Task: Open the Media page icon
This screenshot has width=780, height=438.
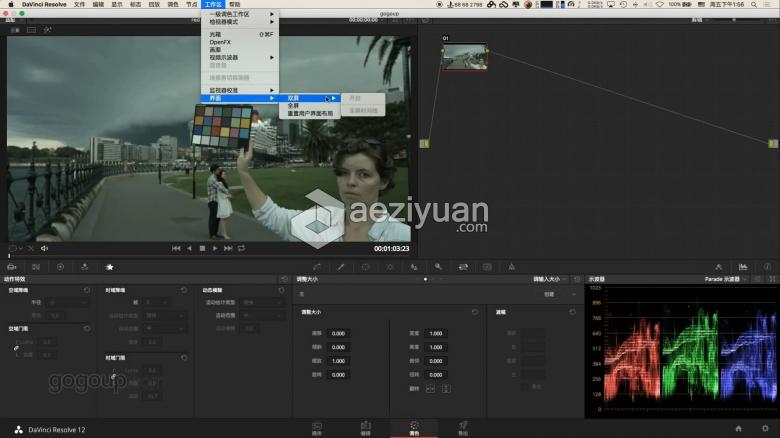Action: 317,427
